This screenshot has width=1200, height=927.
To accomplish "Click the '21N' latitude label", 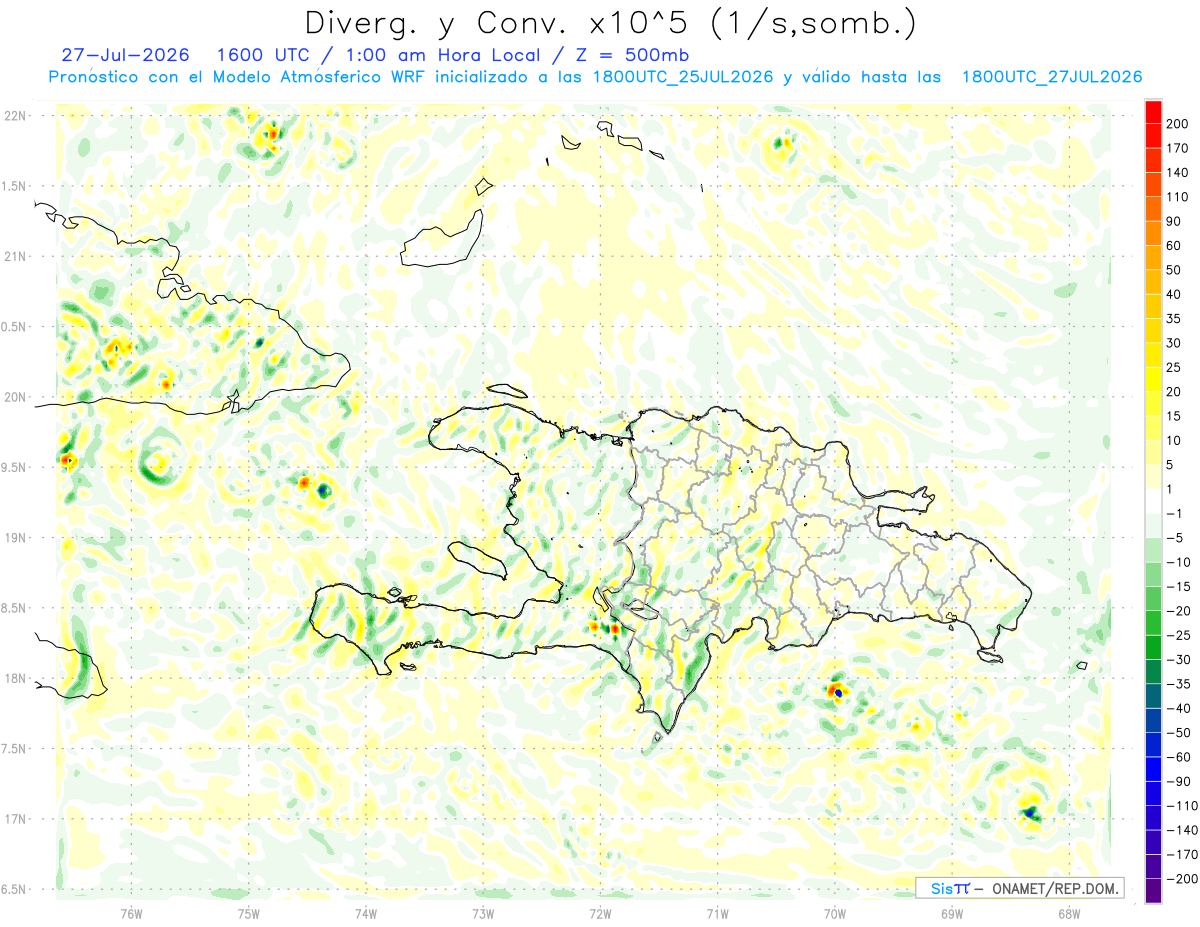I will coord(16,256).
